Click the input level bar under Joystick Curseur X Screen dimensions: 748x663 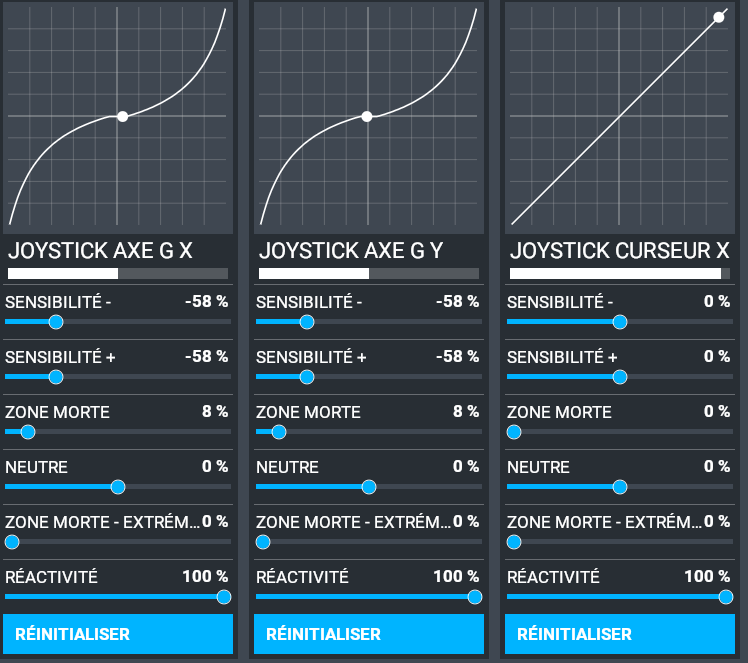click(620, 273)
